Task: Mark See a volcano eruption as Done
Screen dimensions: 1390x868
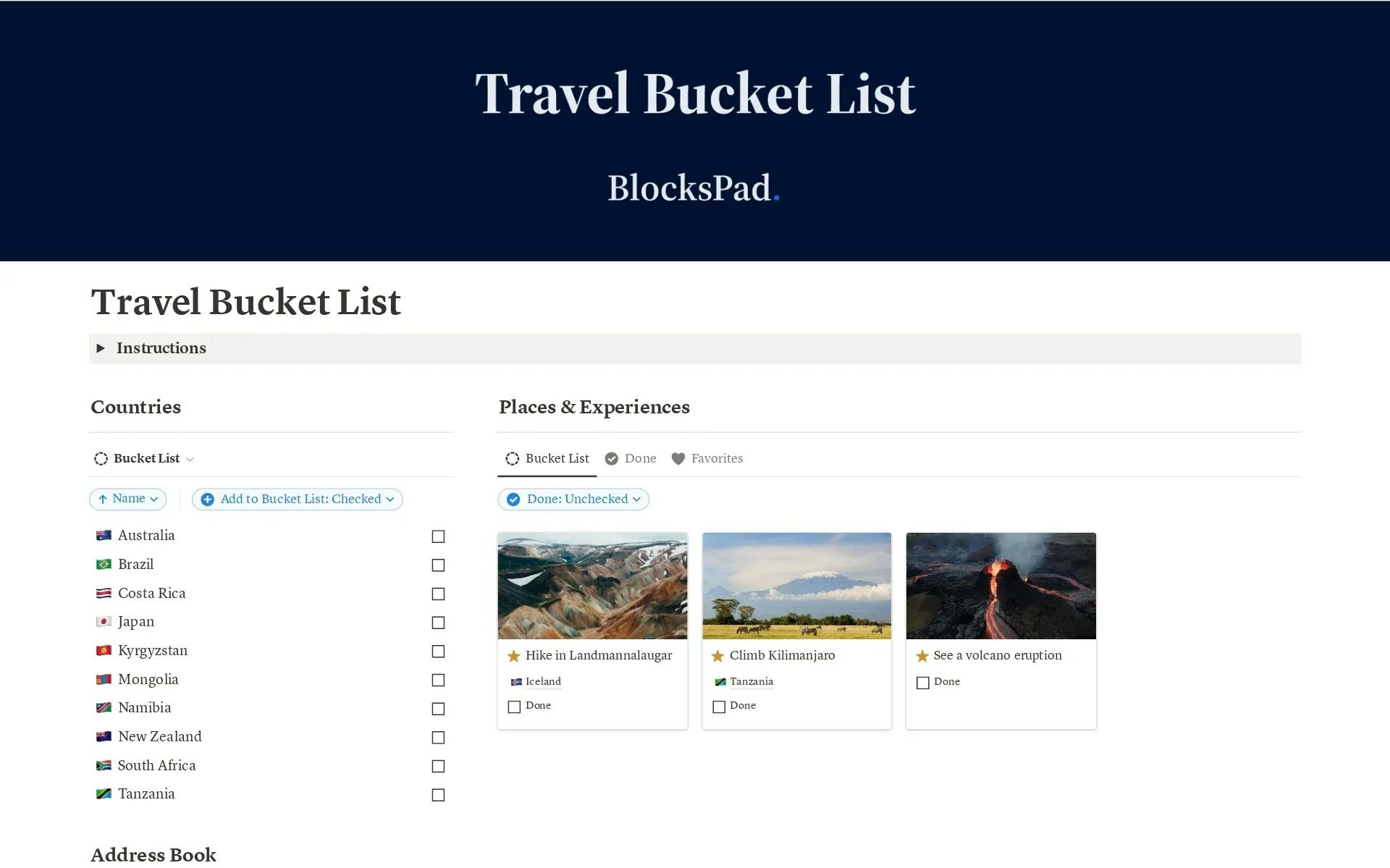Action: coord(923,683)
